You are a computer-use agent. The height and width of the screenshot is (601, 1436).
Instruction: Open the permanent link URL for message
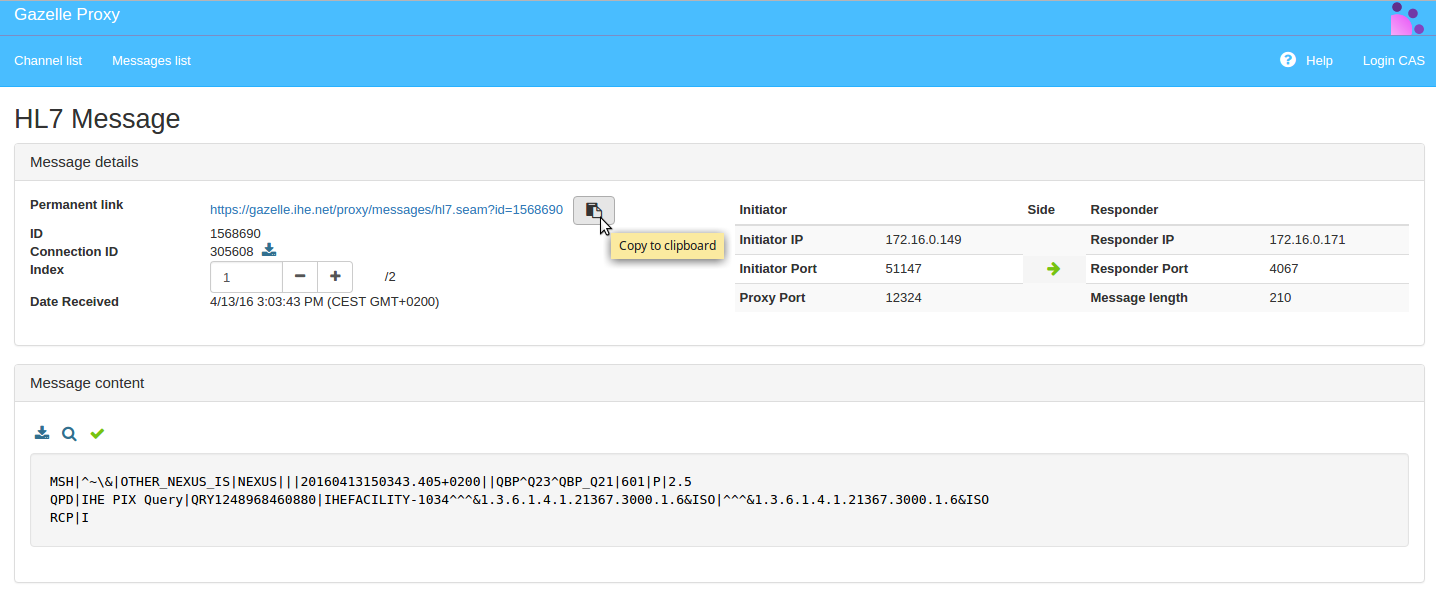point(386,210)
